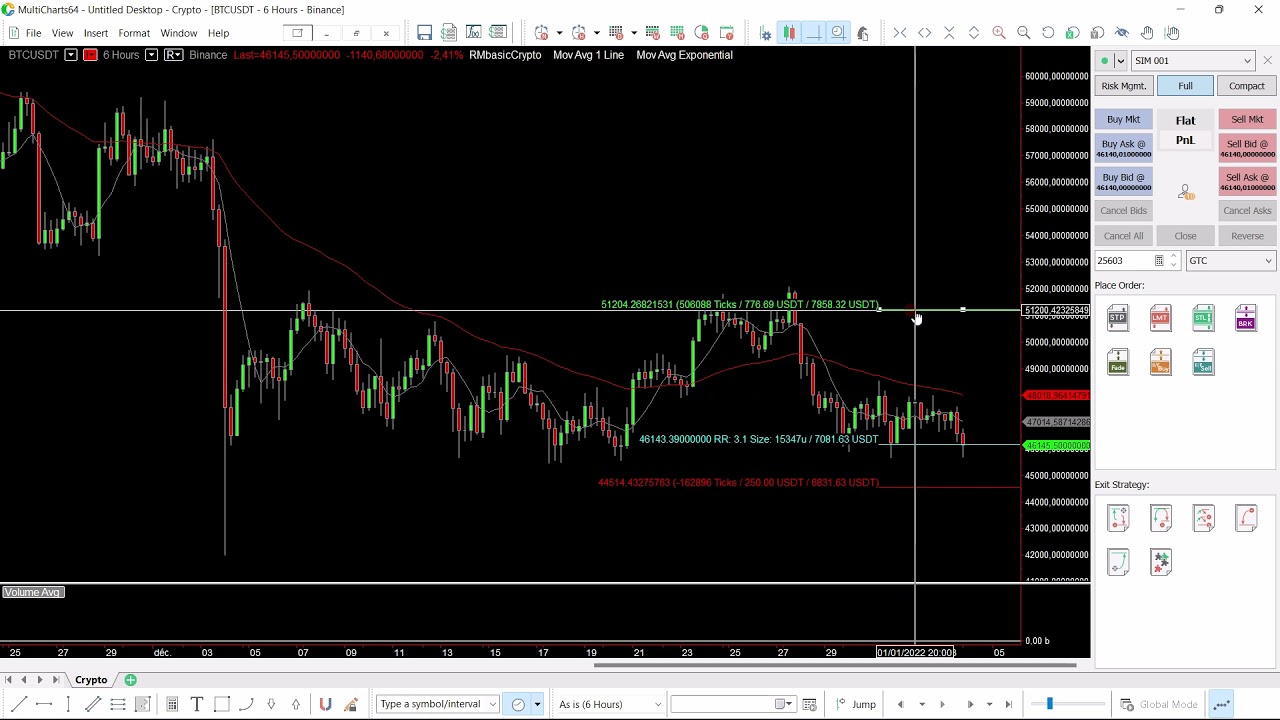Select the BRK breakout order icon
This screenshot has height=720, width=1280.
click(x=1245, y=318)
